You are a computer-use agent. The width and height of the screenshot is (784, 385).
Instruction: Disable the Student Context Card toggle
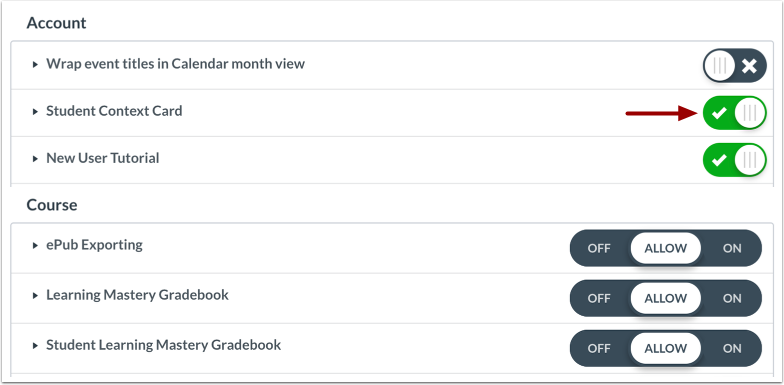pos(734,113)
